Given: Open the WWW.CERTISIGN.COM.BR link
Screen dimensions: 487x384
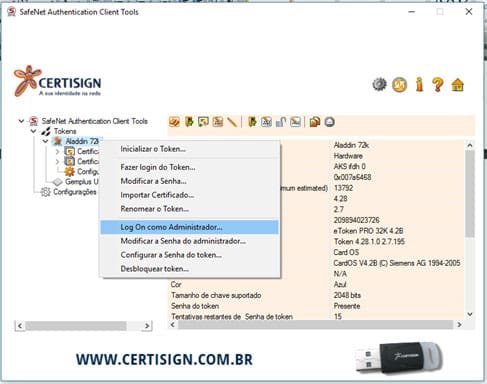Looking at the screenshot, I should 164,360.
